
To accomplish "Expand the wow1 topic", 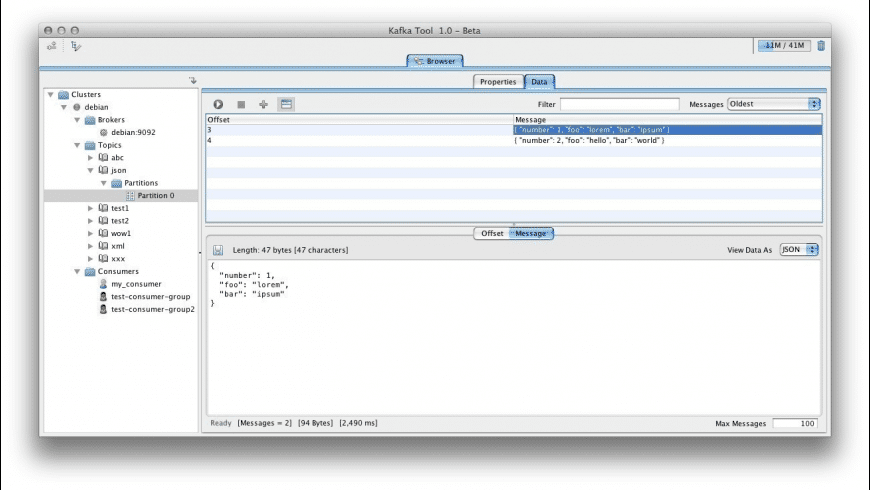I will 90,234.
